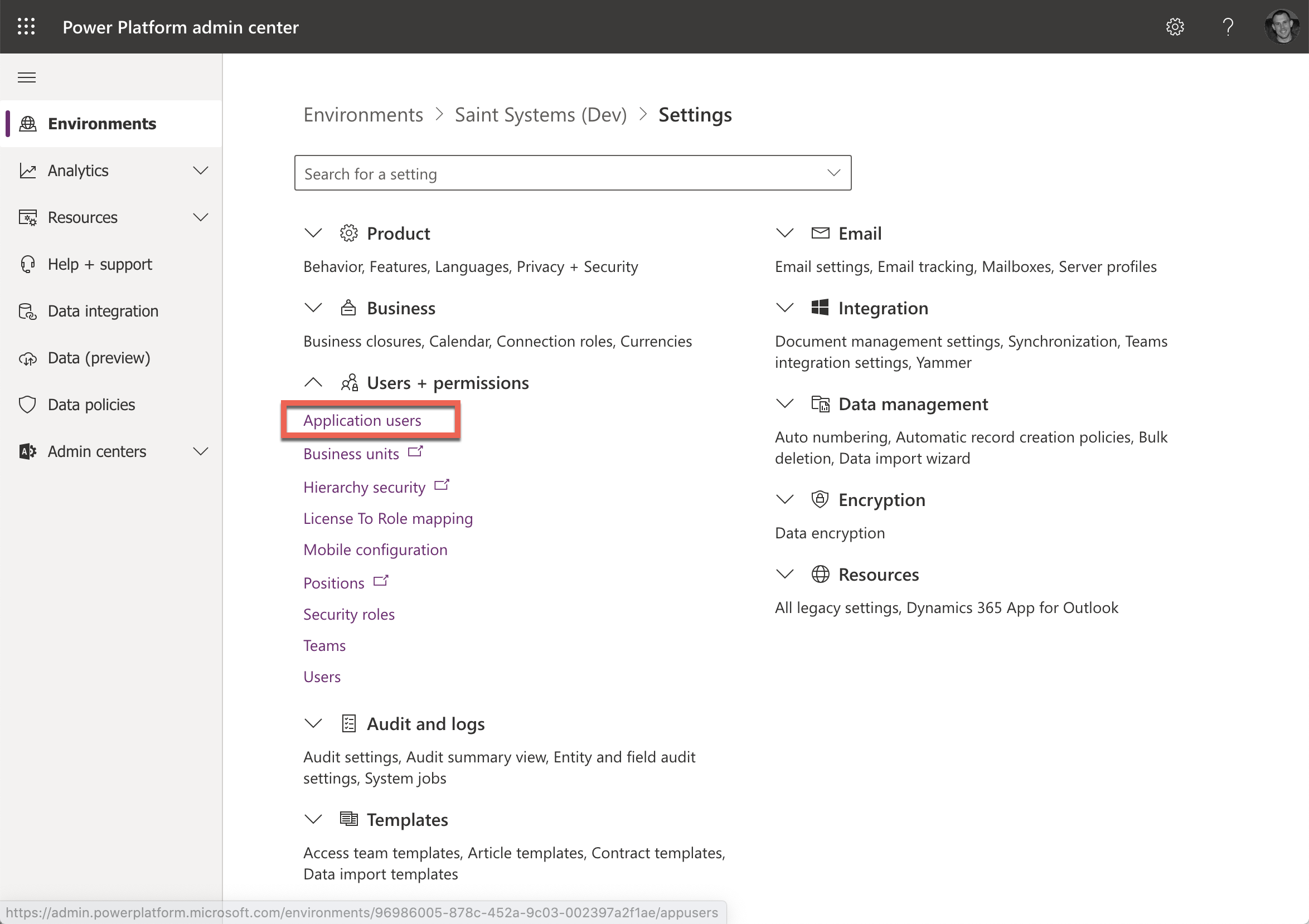Collapse the sidebar with the hamburger icon
This screenshot has height=924, width=1309.
tap(26, 77)
